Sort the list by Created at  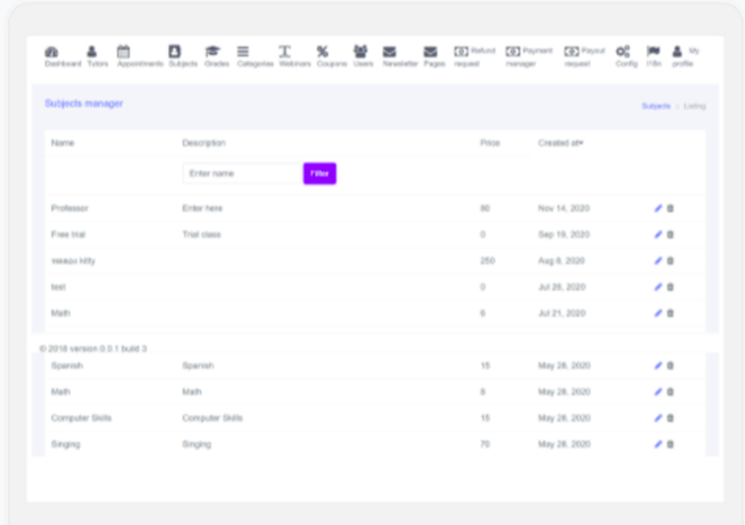coord(560,143)
